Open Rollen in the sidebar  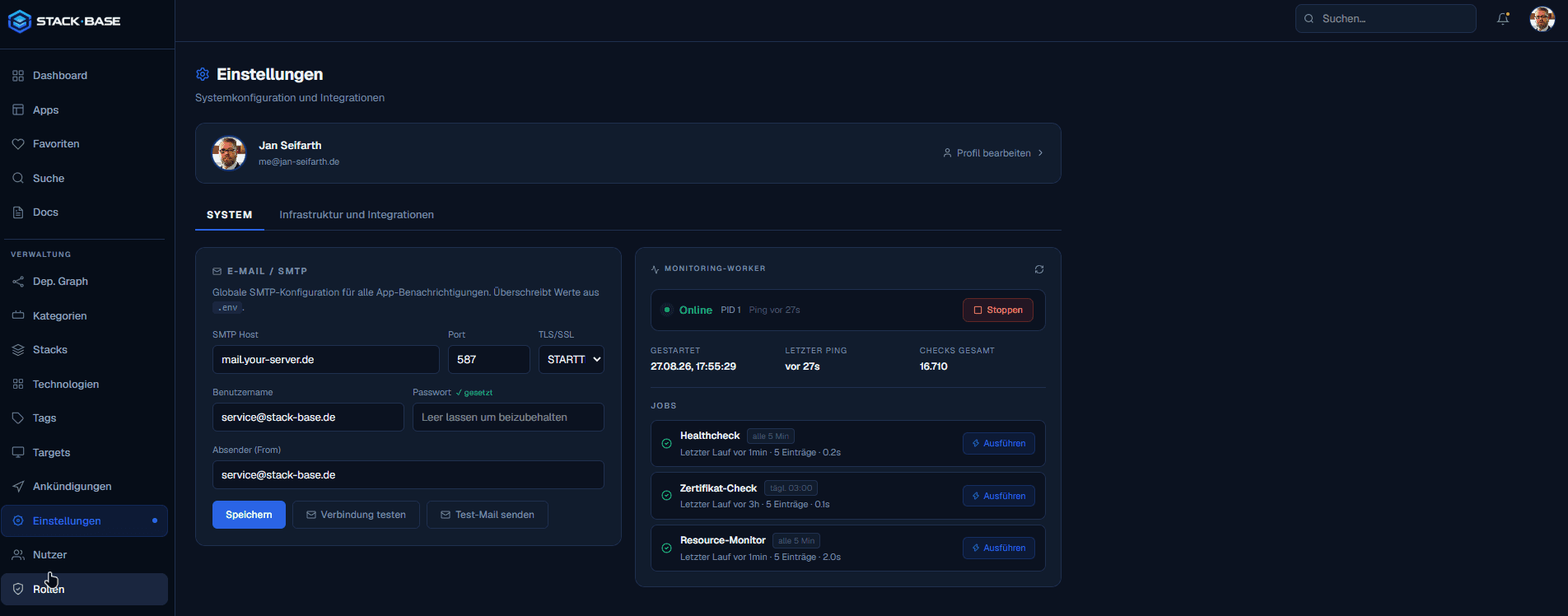85,590
